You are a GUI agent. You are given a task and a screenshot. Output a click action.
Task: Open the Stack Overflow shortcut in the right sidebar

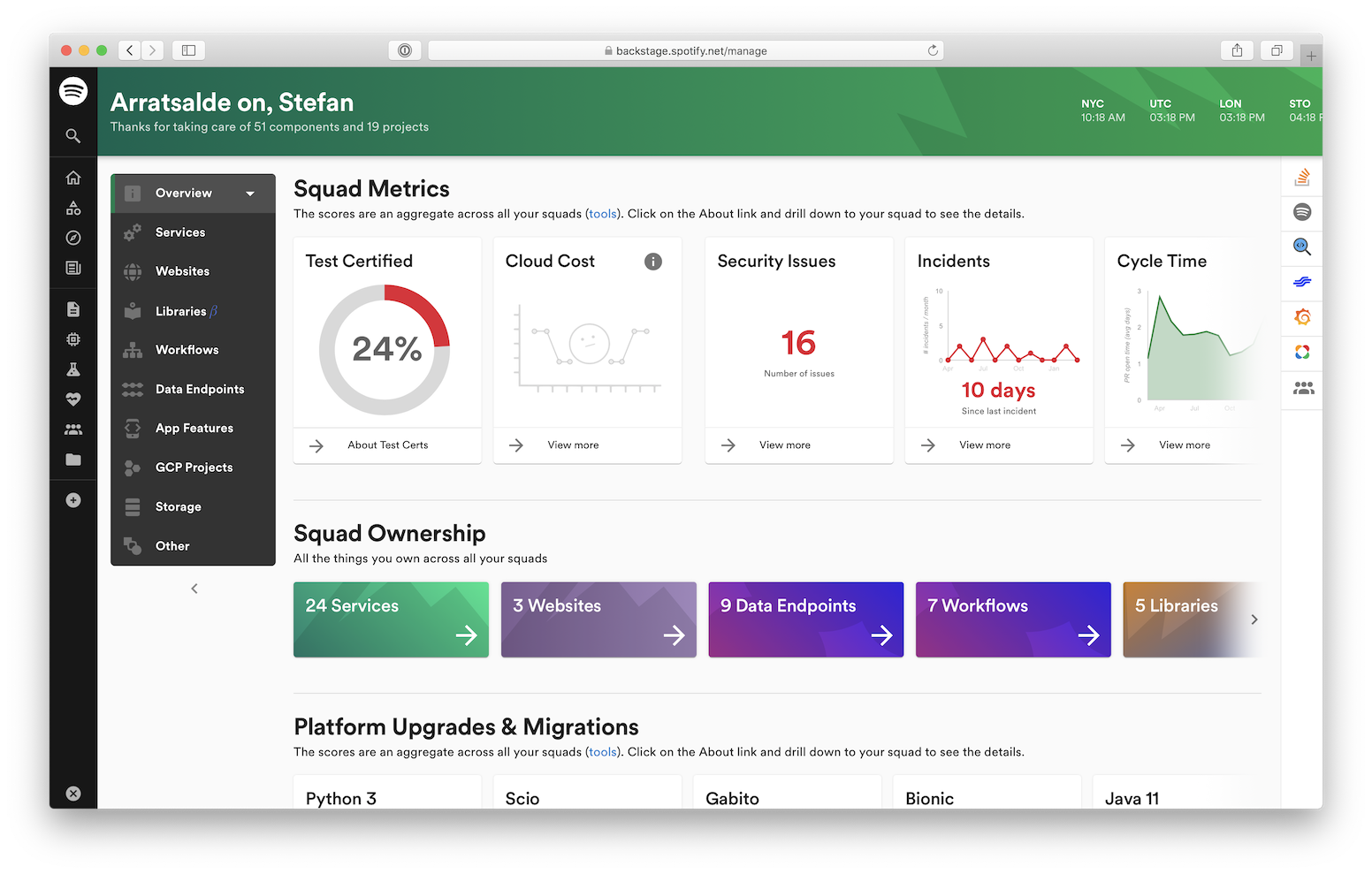[x=1301, y=177]
